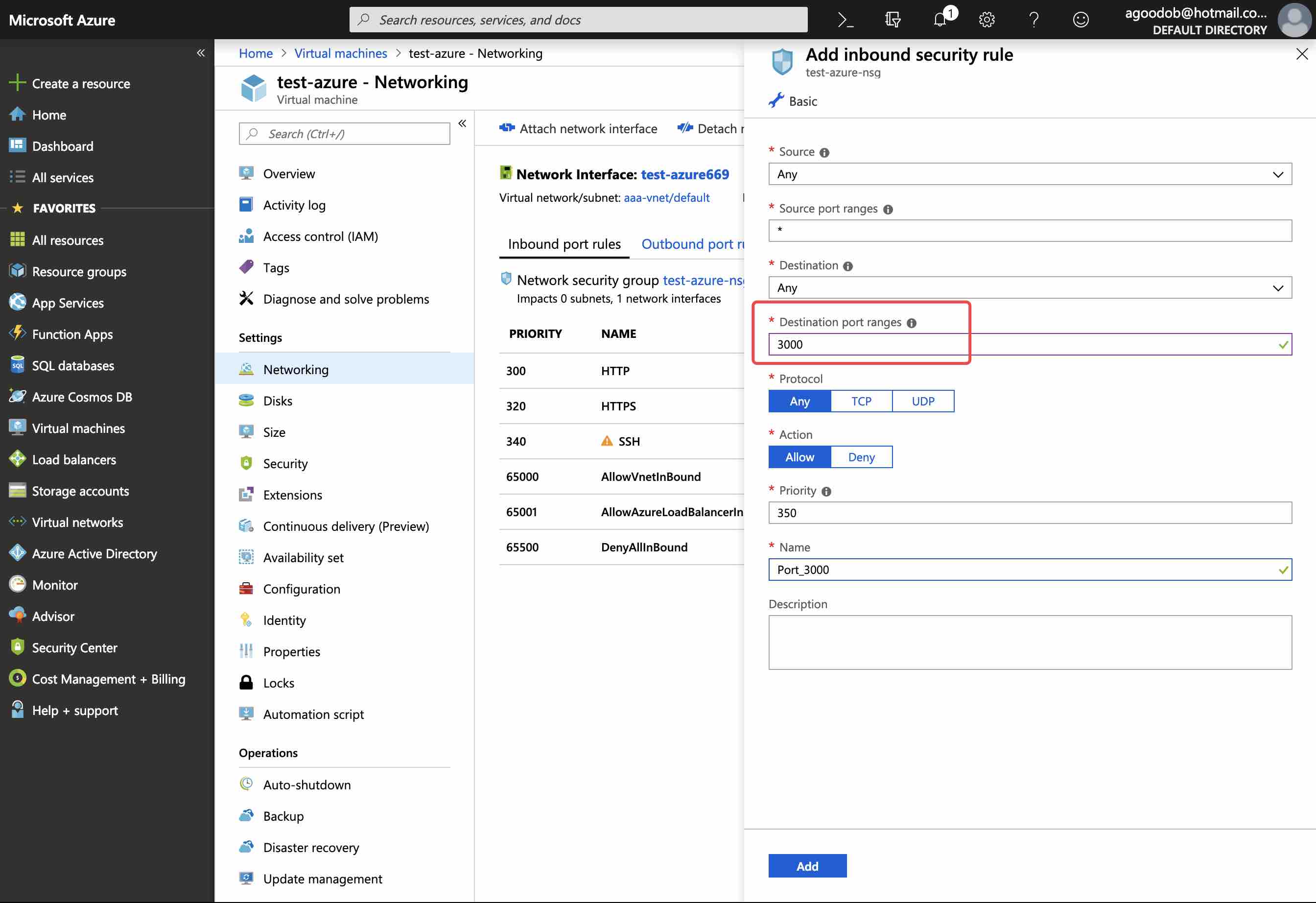Expand the Destination dropdown
Screen dimensions: 1316x903
click(1030, 288)
